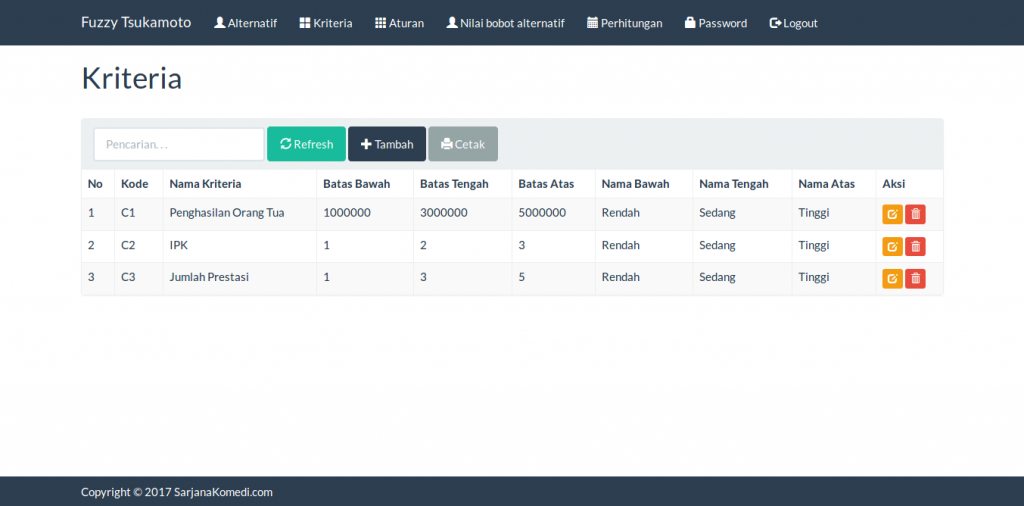Delete the IPK criteria row

[915, 246]
